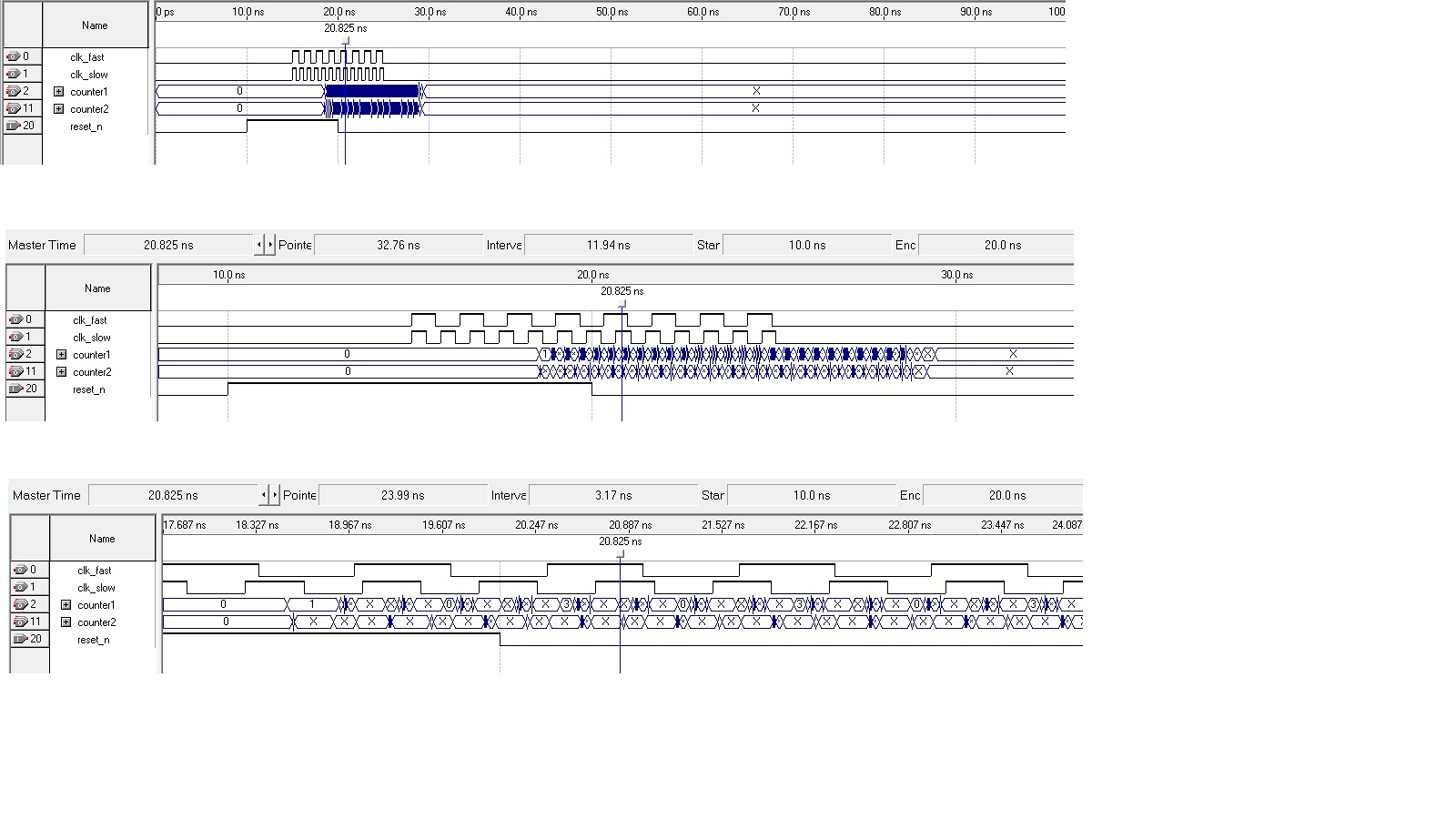The width and height of the screenshot is (1456, 819).
Task: Click Name column header in top waveform
Action: point(95,25)
